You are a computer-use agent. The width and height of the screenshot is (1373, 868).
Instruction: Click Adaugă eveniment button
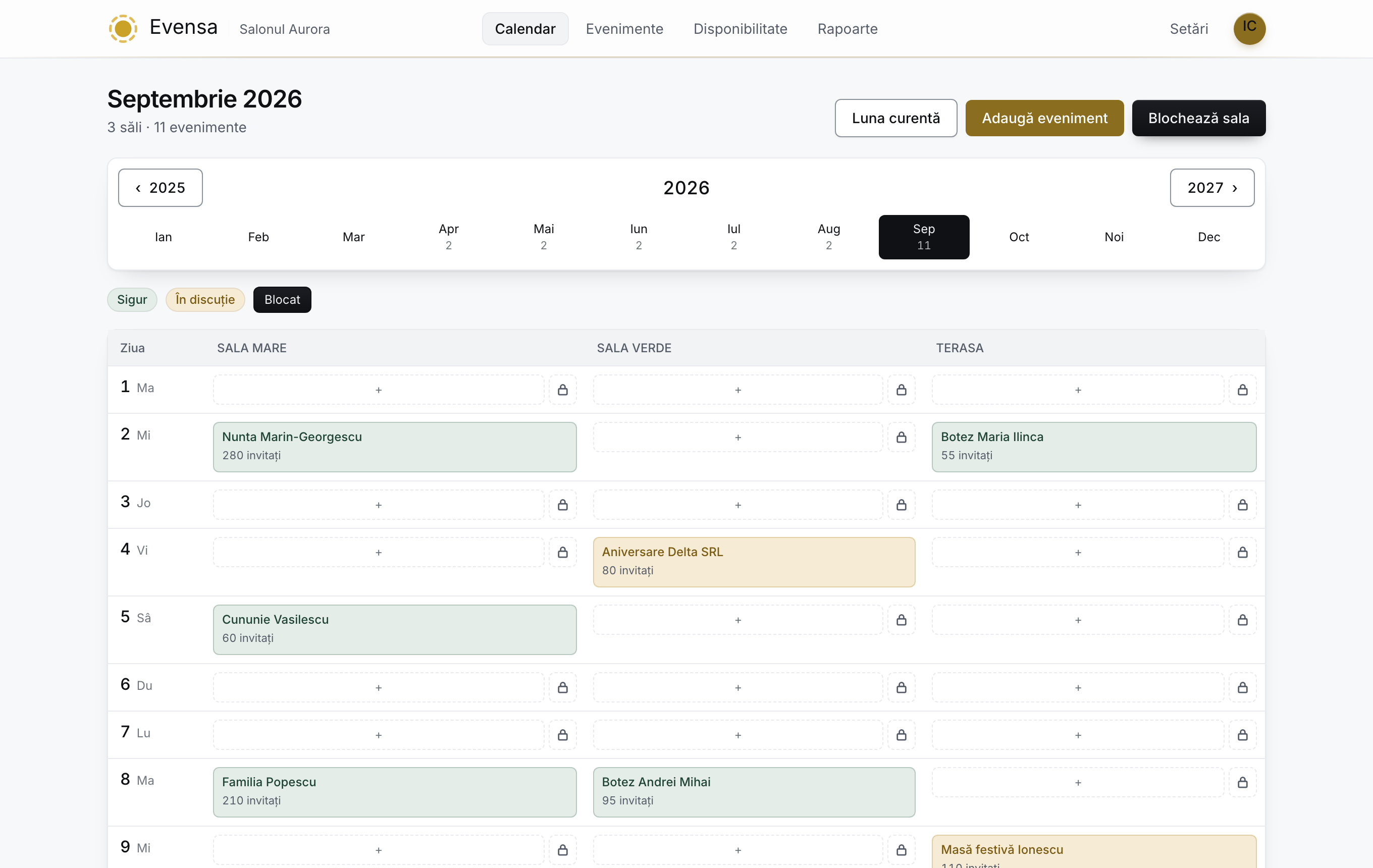(1044, 118)
